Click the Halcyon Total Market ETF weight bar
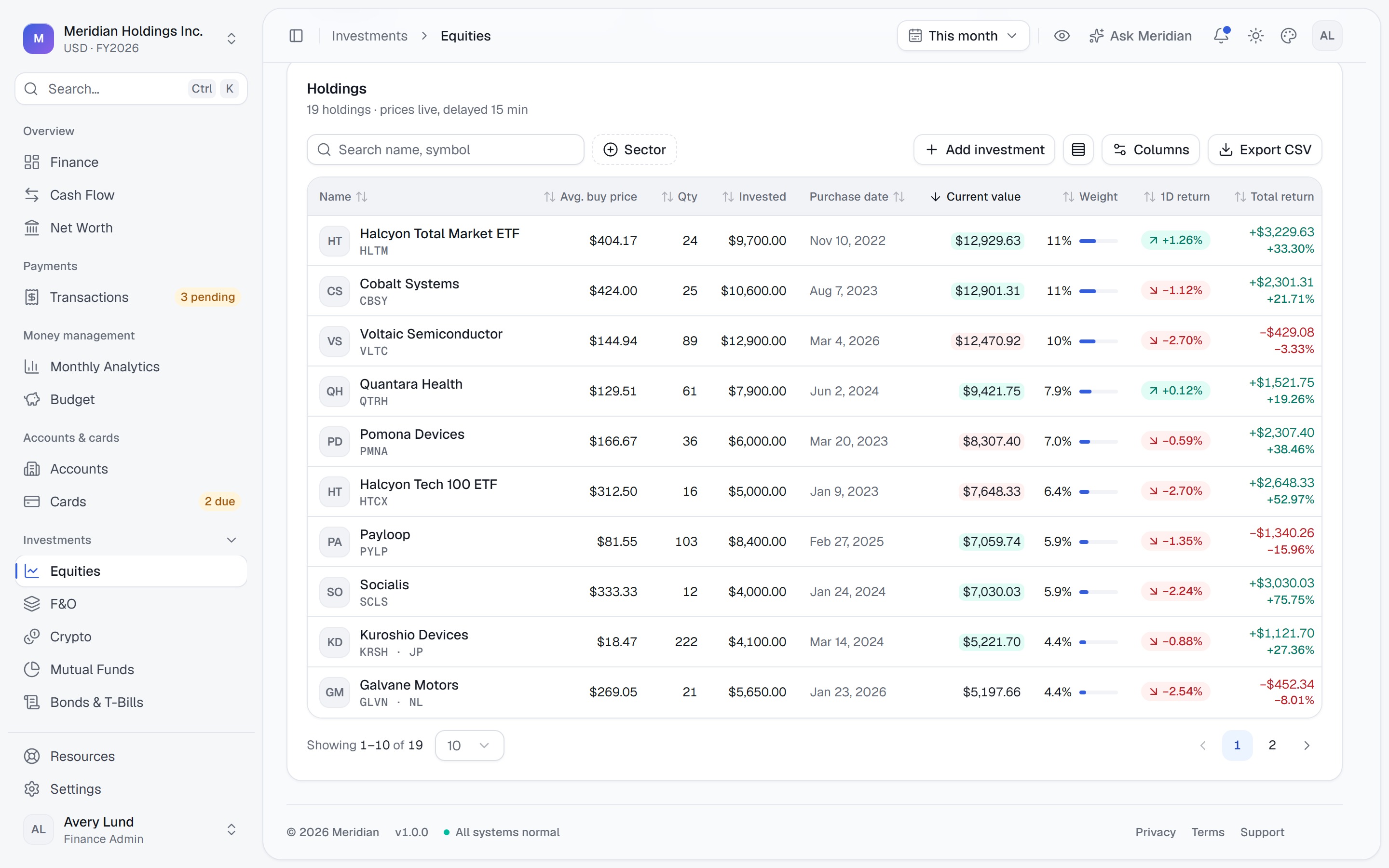Viewport: 1389px width, 868px height. click(x=1098, y=241)
